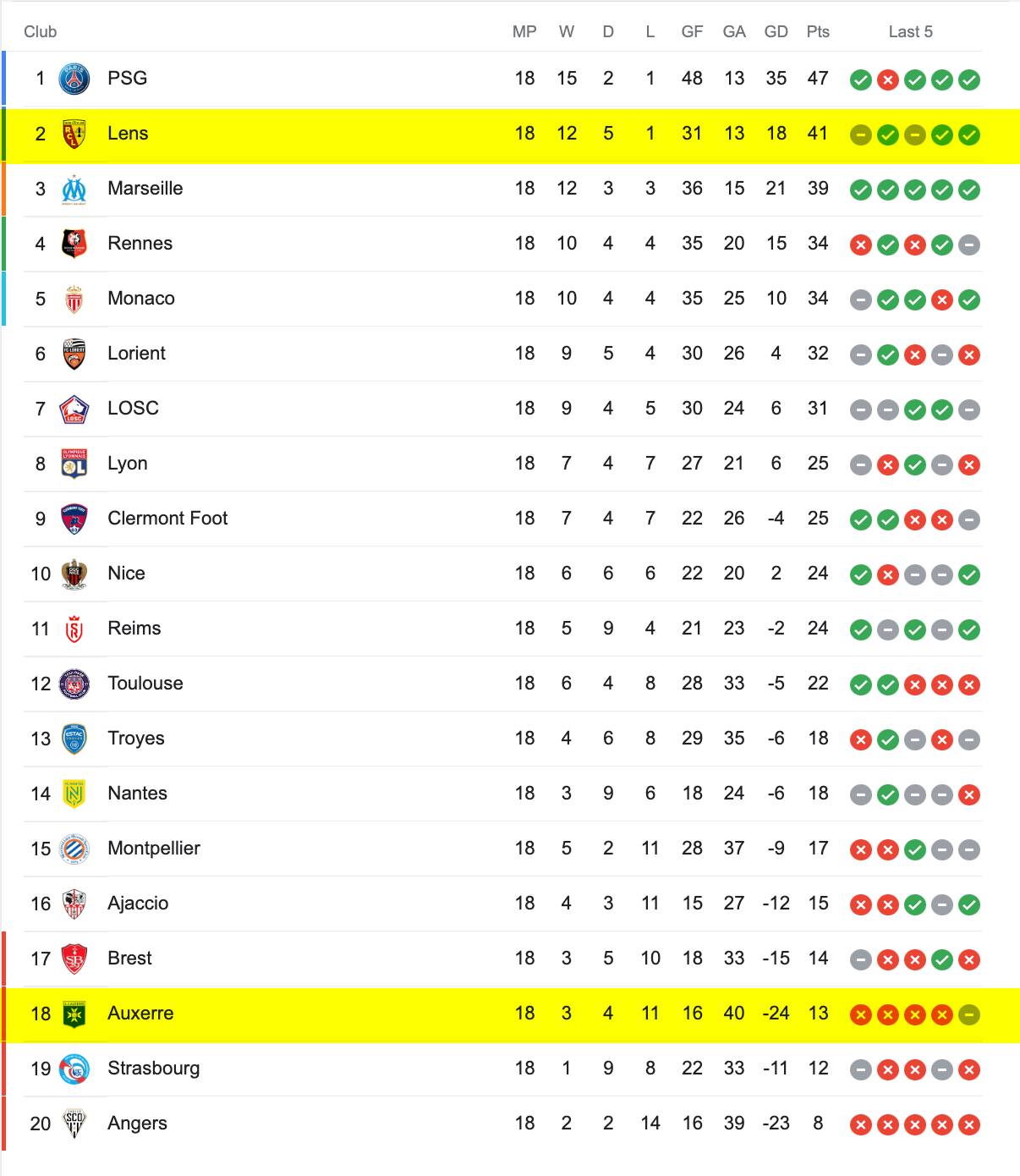1020x1176 pixels.
Task: Click the Montpellier team name
Action: 154,849
